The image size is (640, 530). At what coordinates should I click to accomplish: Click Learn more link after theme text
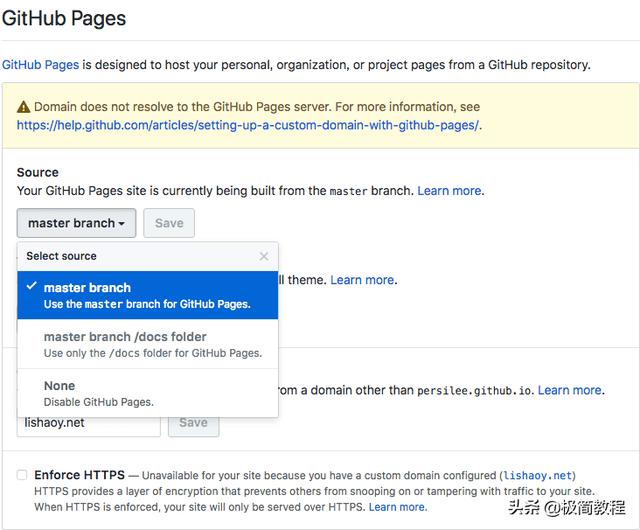[362, 280]
